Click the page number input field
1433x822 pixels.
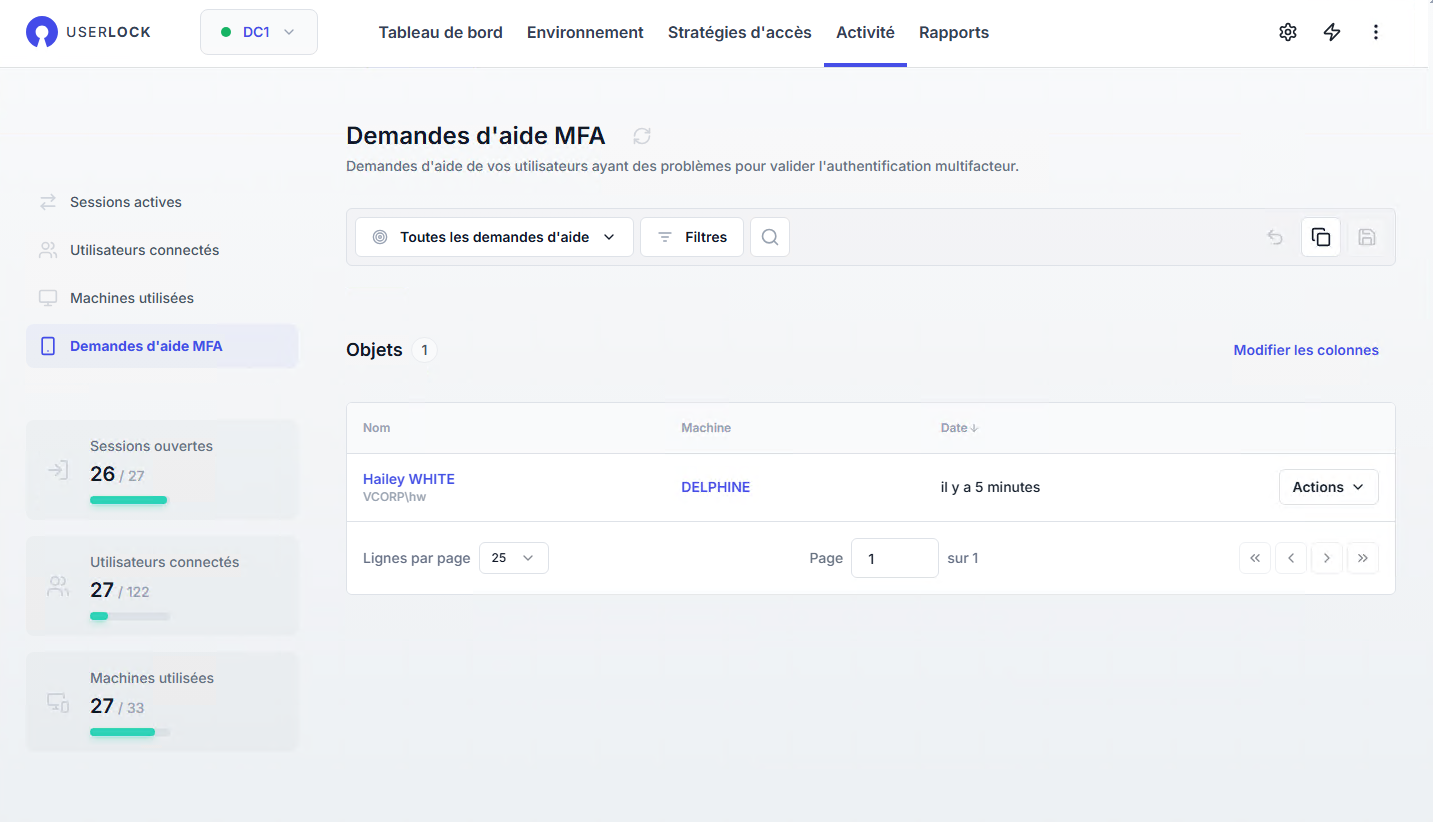[894, 558]
